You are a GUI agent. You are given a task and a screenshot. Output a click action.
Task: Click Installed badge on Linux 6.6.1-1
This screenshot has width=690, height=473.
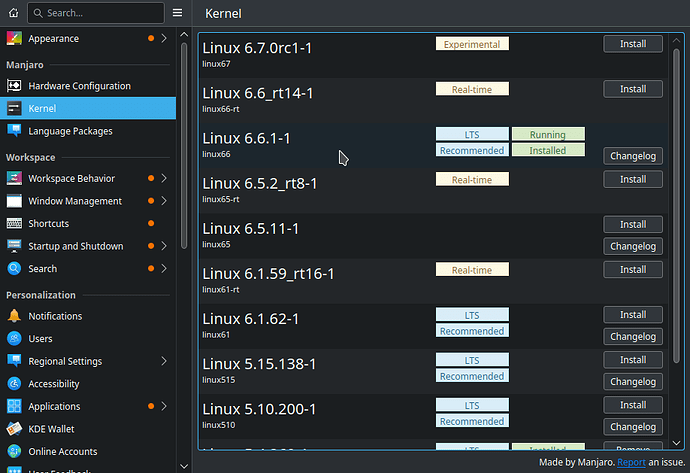548,150
